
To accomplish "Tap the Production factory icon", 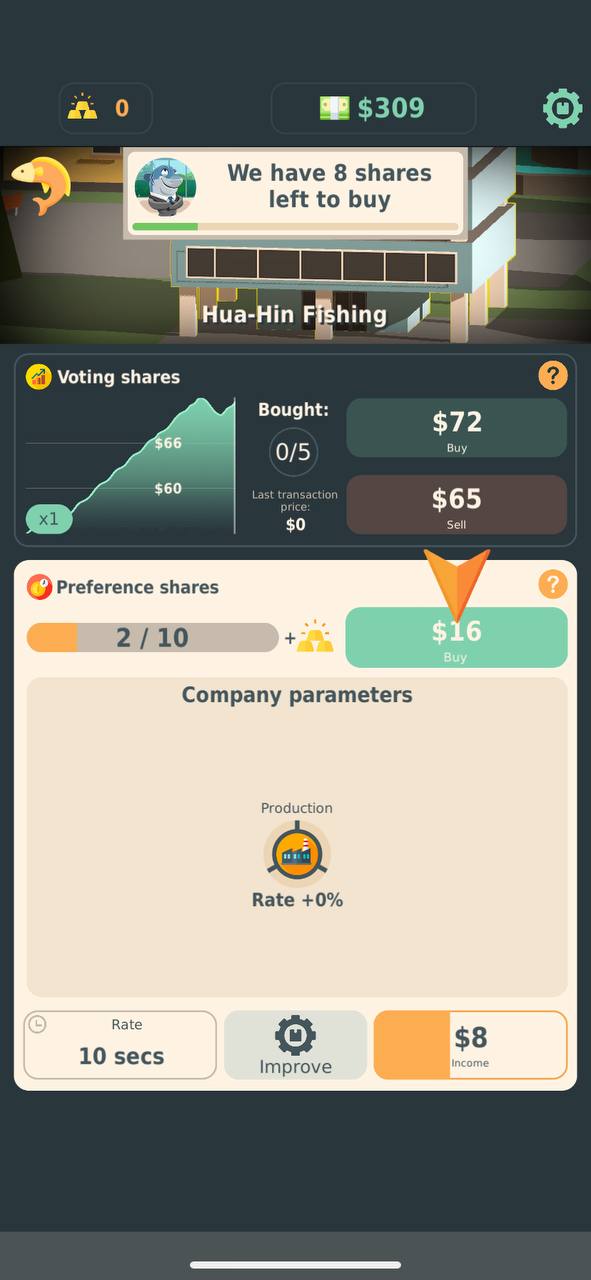I will 297,853.
